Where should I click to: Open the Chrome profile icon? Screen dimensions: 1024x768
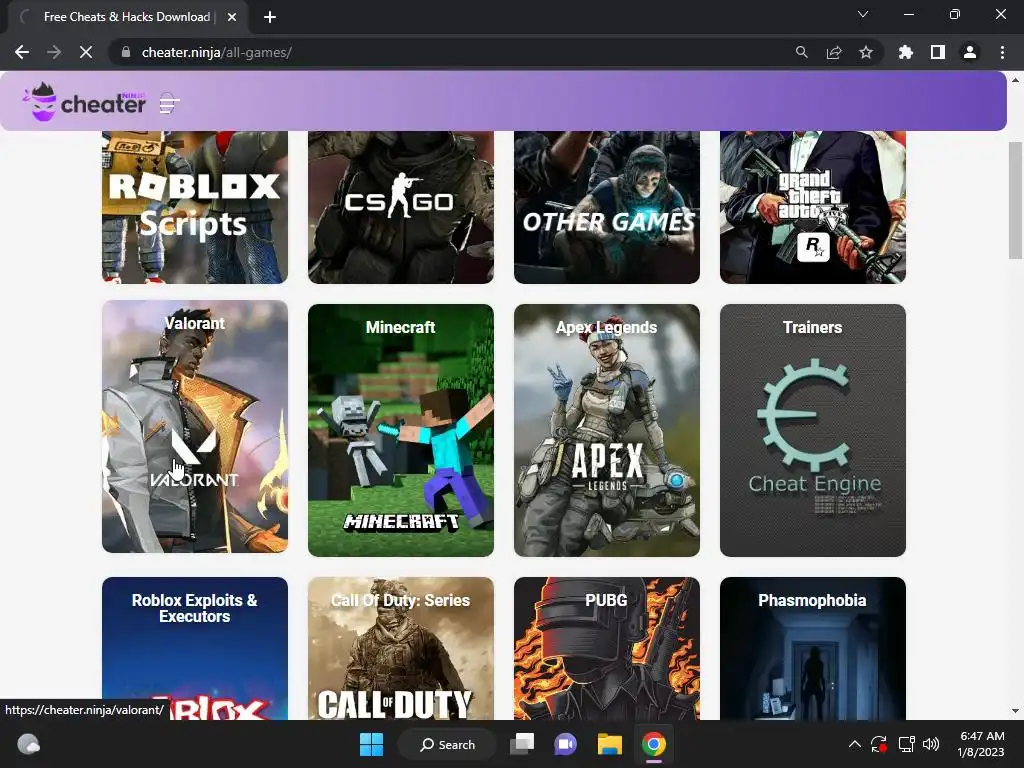point(970,52)
